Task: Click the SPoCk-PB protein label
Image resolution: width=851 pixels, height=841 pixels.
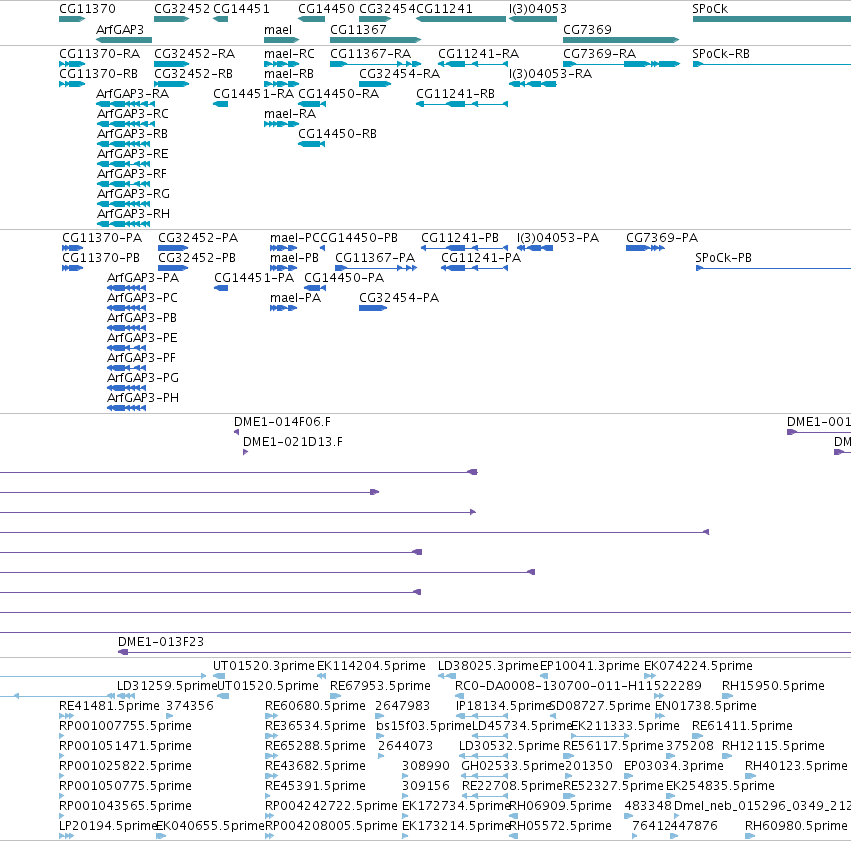Action: (723, 258)
